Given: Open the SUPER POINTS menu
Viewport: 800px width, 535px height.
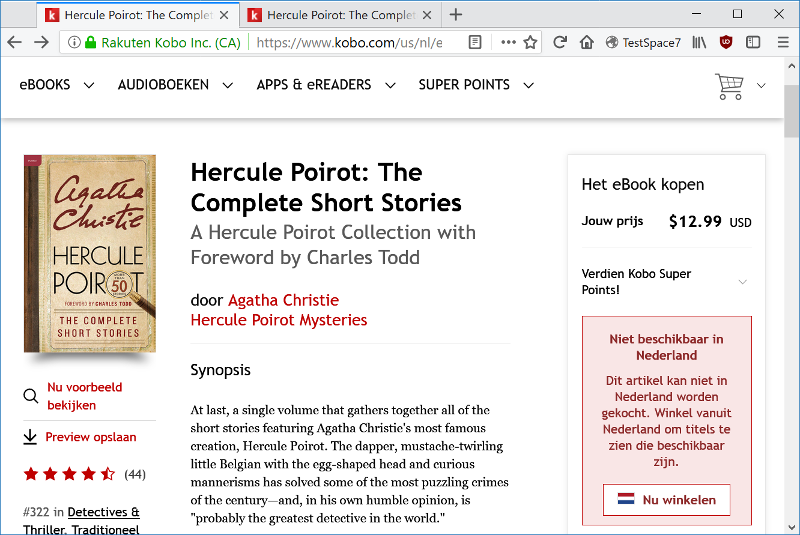Looking at the screenshot, I should 476,85.
